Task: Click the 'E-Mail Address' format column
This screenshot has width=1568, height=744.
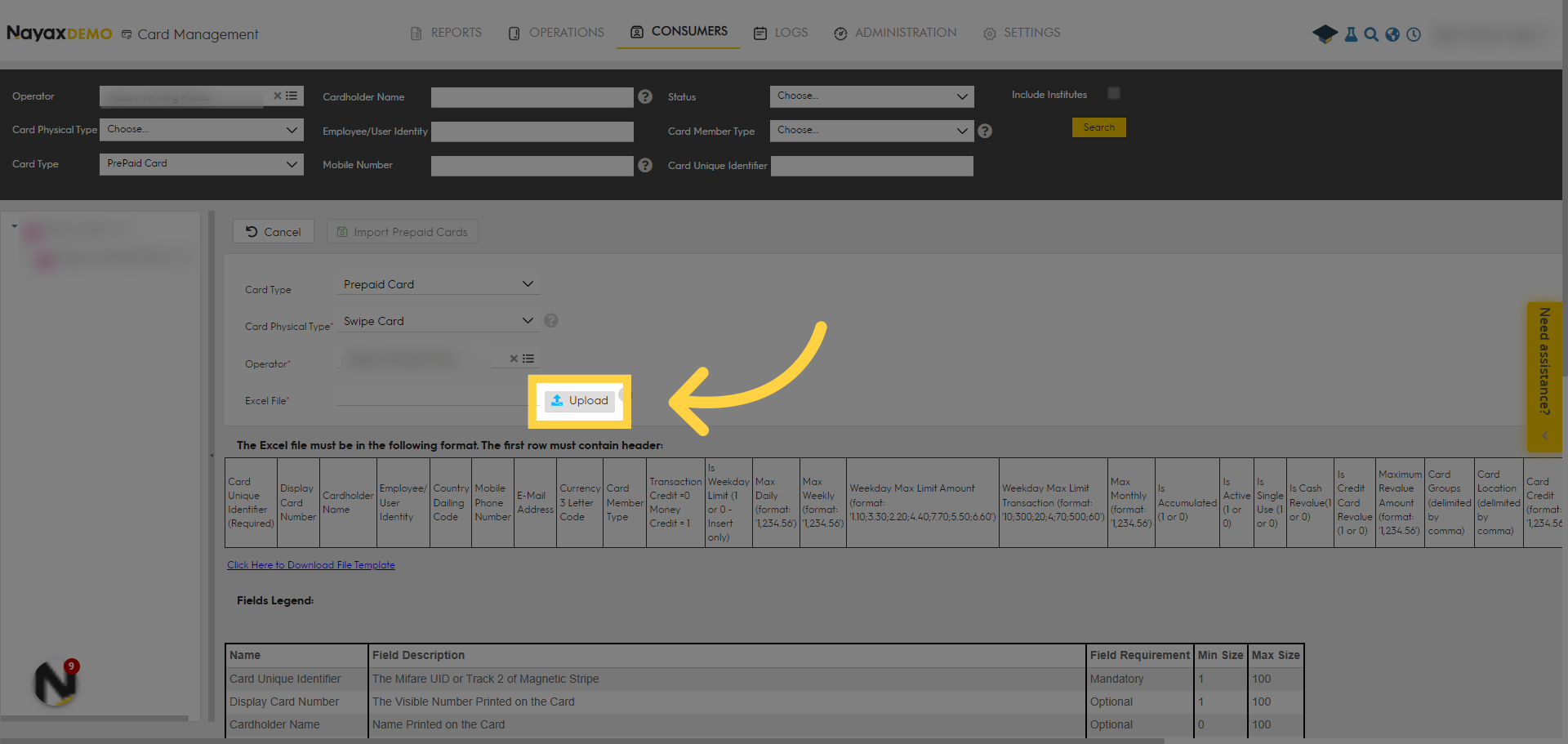Action: [535, 502]
